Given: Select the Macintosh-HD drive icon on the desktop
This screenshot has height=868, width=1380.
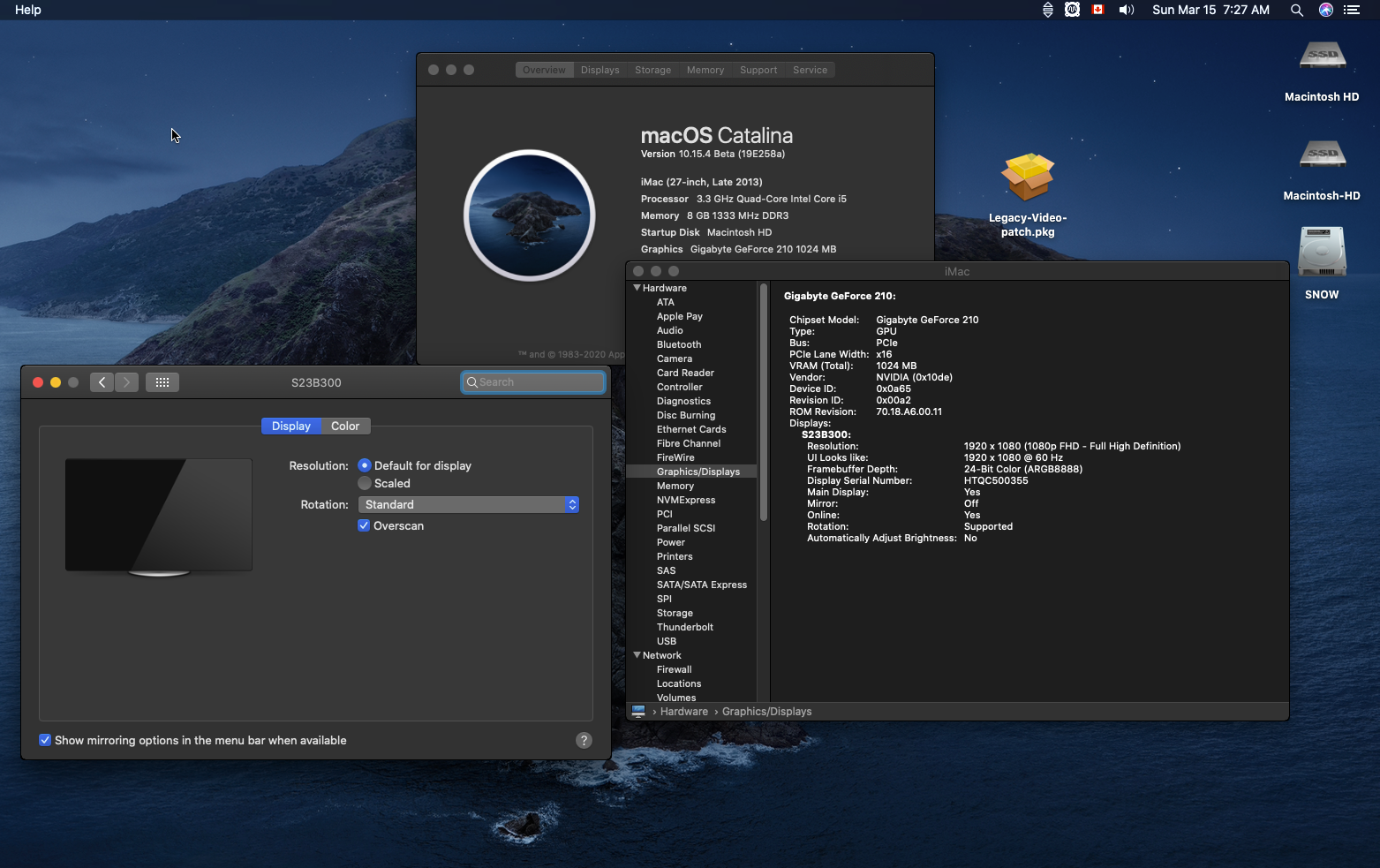Looking at the screenshot, I should point(1322,156).
